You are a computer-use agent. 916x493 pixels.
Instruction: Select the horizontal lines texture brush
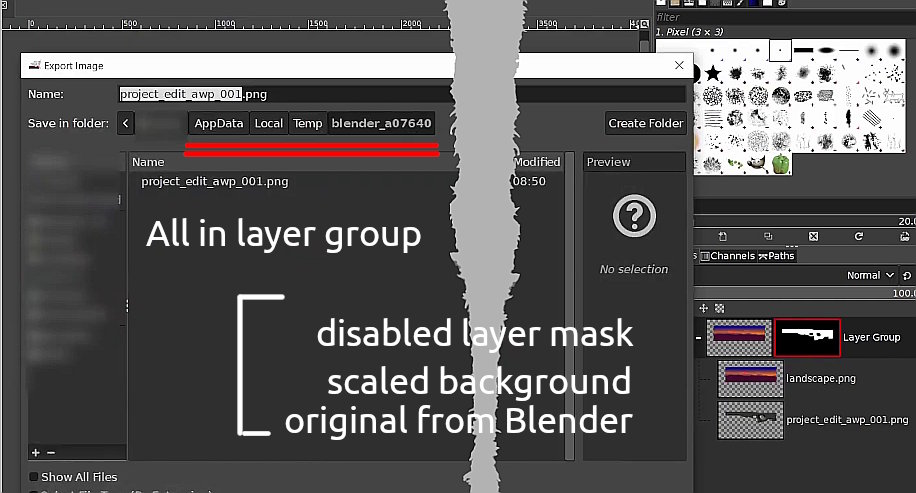coord(713,119)
